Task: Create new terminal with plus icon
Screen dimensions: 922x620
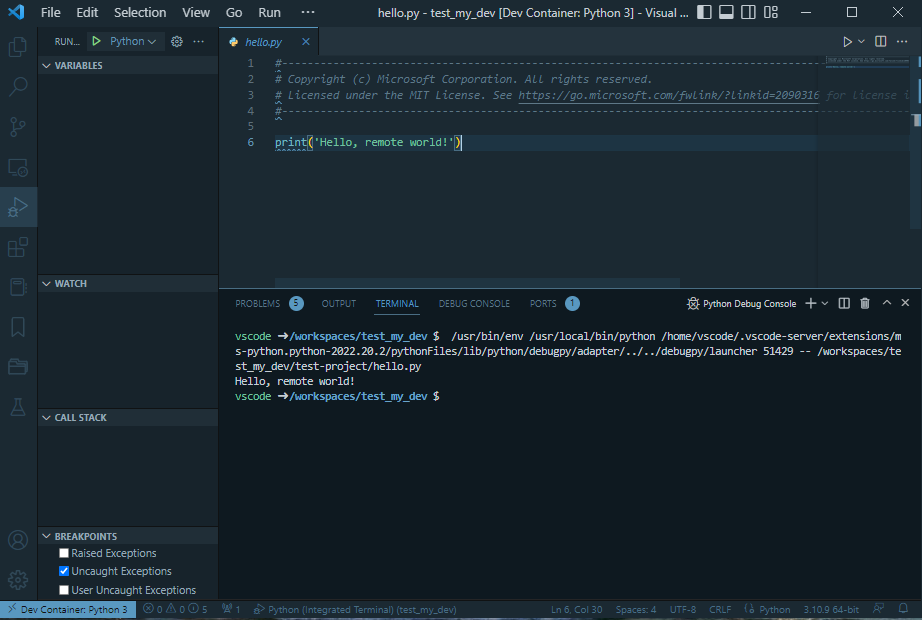Action: (810, 303)
